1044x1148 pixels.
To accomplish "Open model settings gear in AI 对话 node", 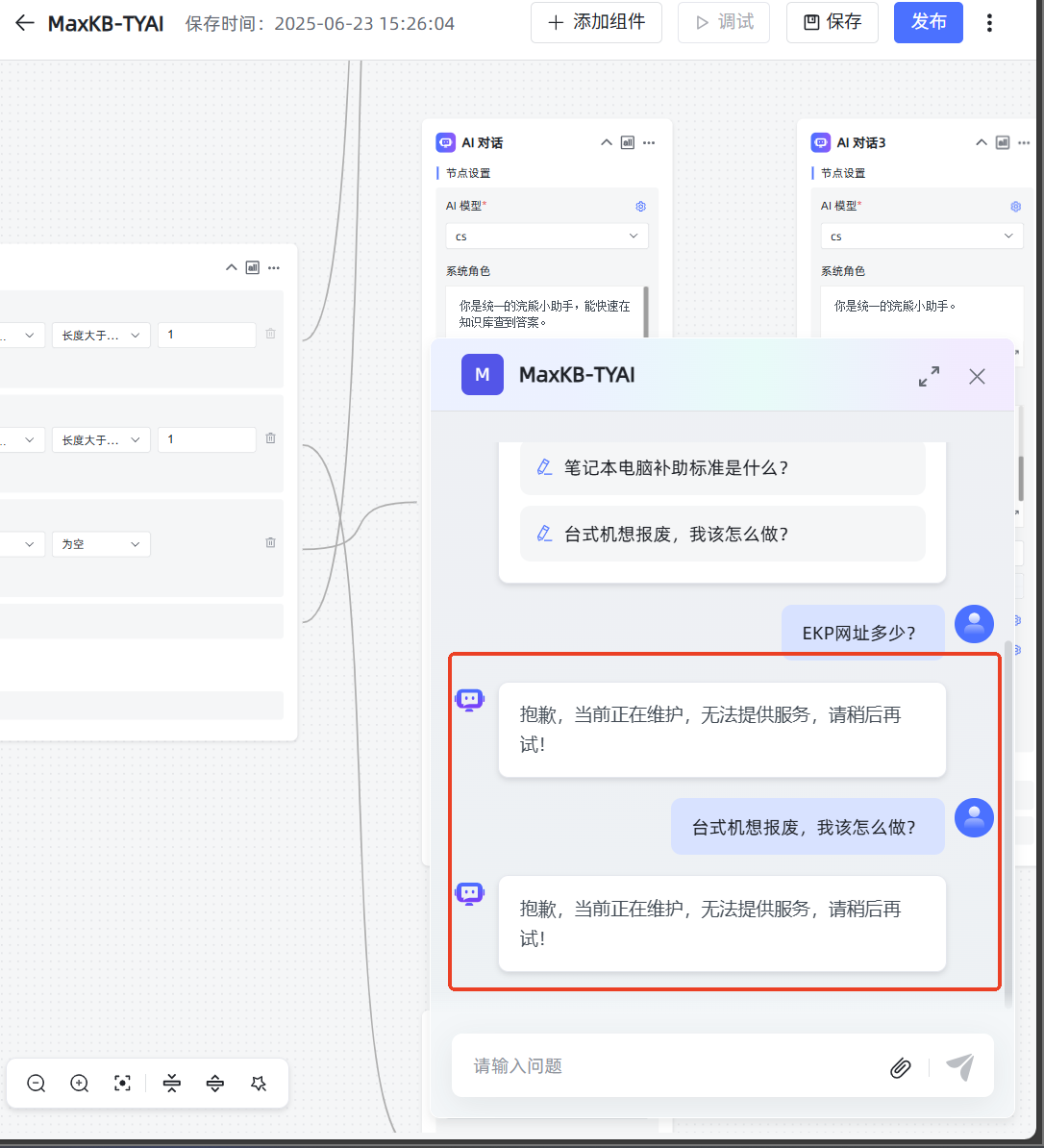I will pyautogui.click(x=640, y=207).
